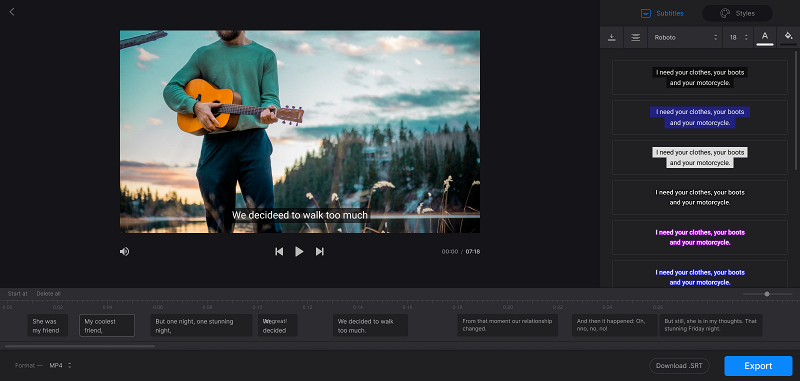800x381 pixels.
Task: Click the text alignment icon
Action: [x=635, y=37]
